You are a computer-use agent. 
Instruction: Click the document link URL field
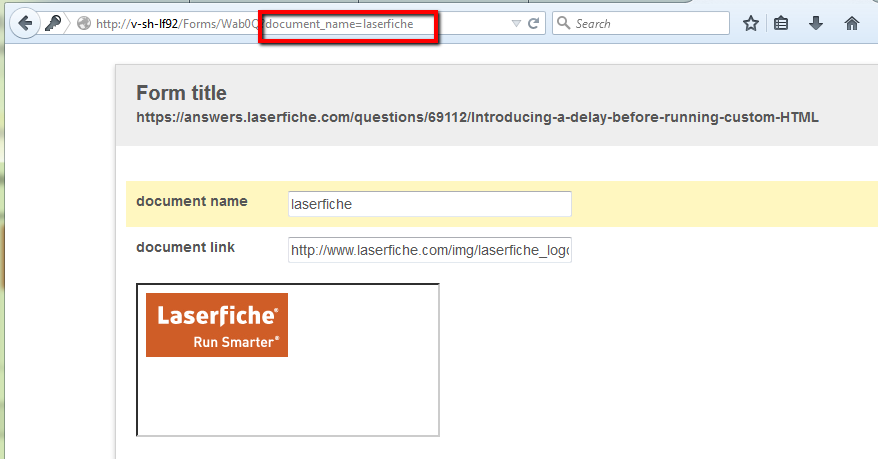coord(429,250)
